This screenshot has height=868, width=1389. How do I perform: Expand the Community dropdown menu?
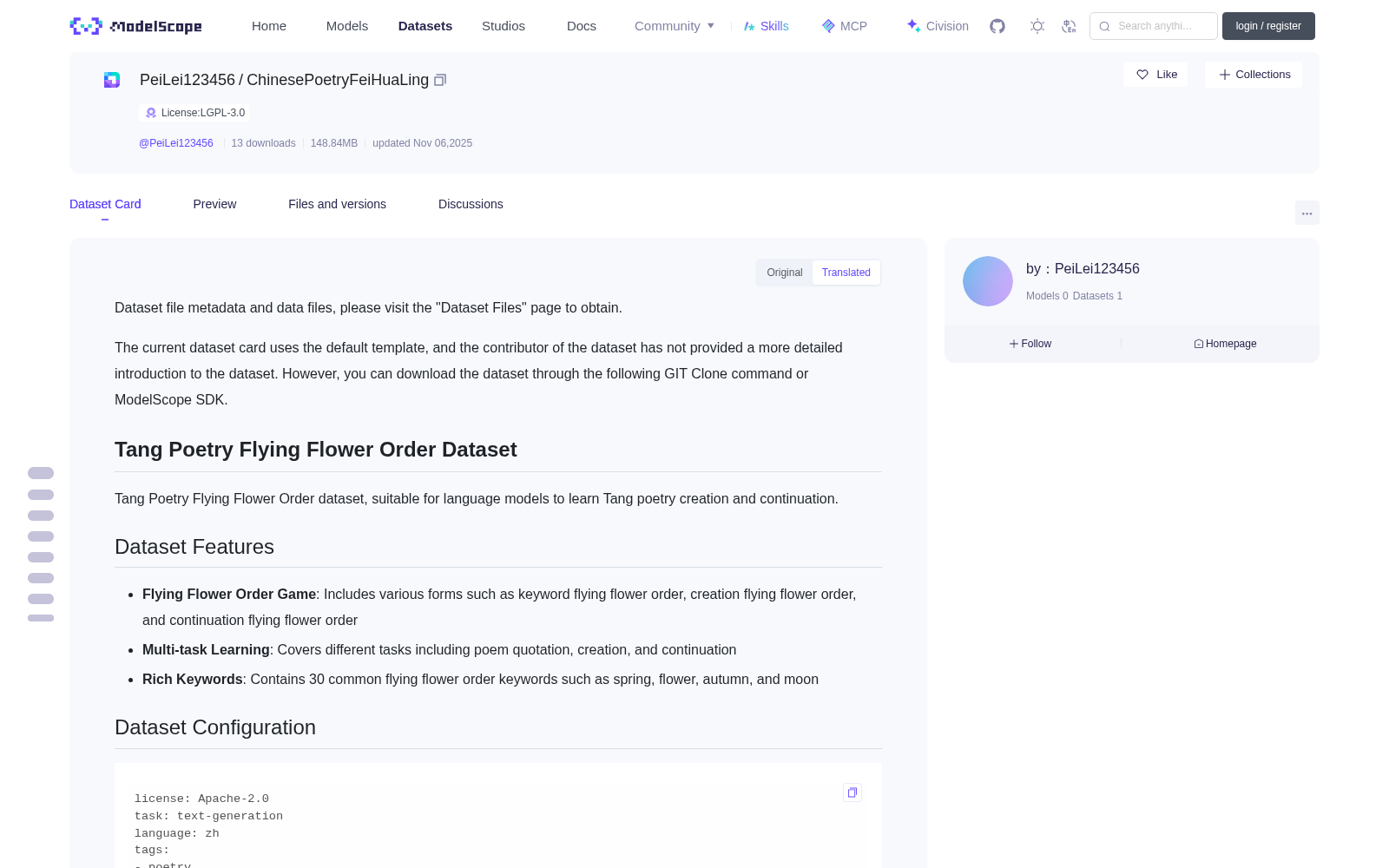(675, 26)
